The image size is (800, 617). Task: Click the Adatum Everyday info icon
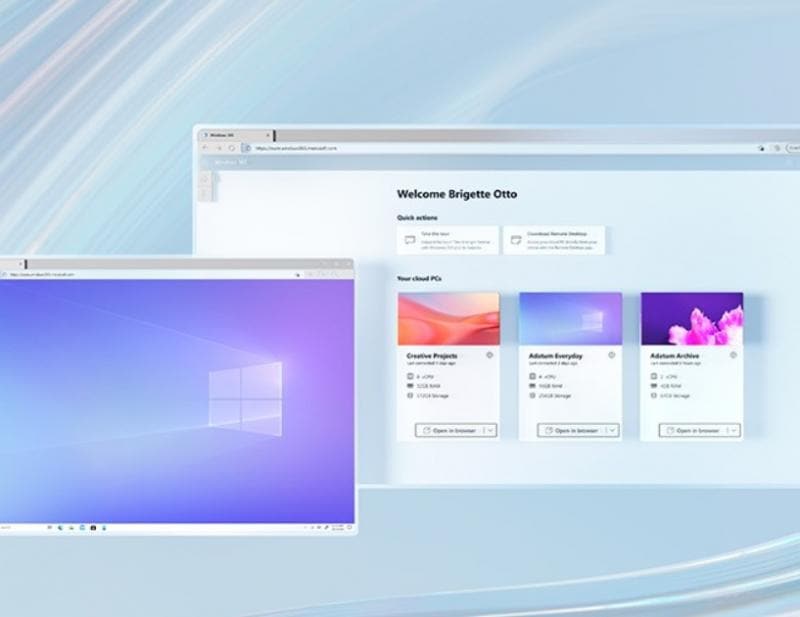[611, 355]
